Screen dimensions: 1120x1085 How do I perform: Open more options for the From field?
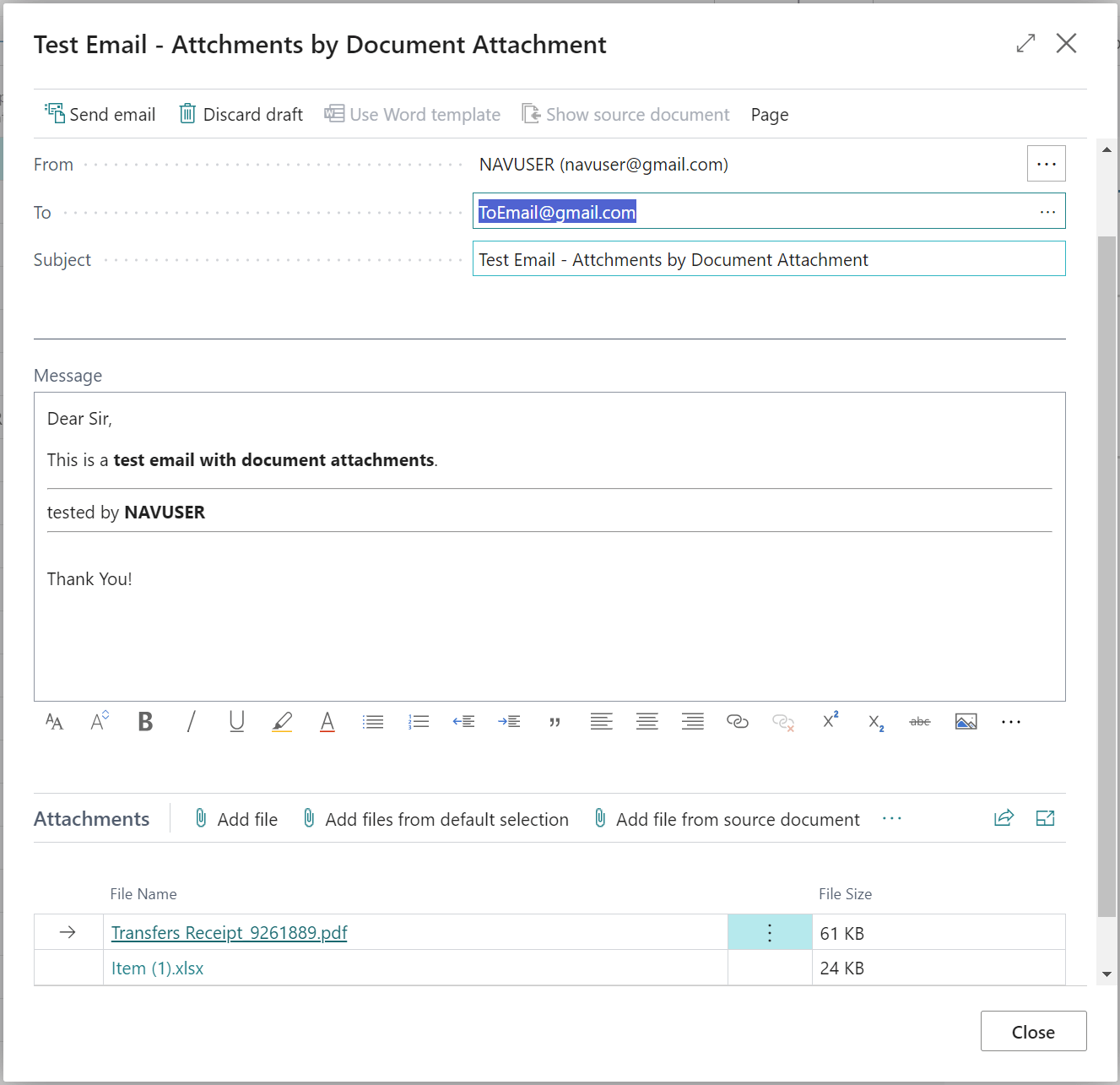tap(1047, 163)
